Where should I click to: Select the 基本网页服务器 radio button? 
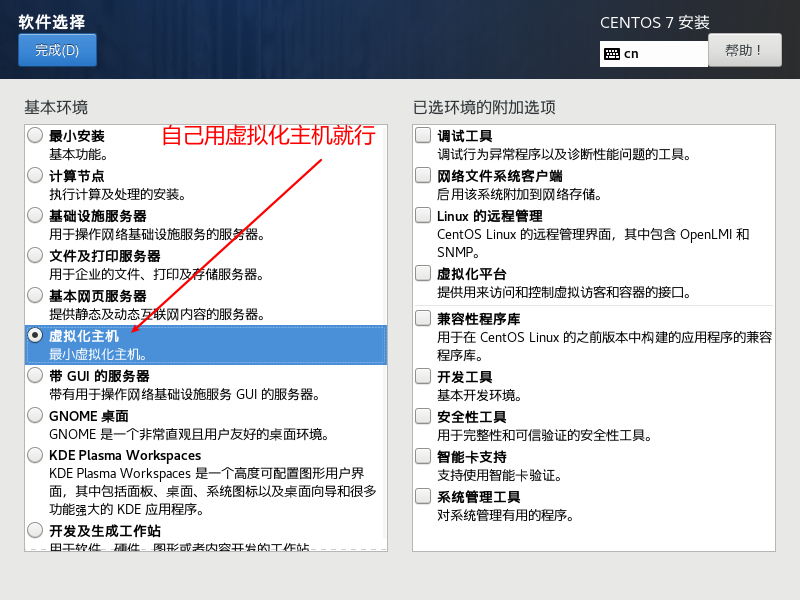pyautogui.click(x=35, y=295)
